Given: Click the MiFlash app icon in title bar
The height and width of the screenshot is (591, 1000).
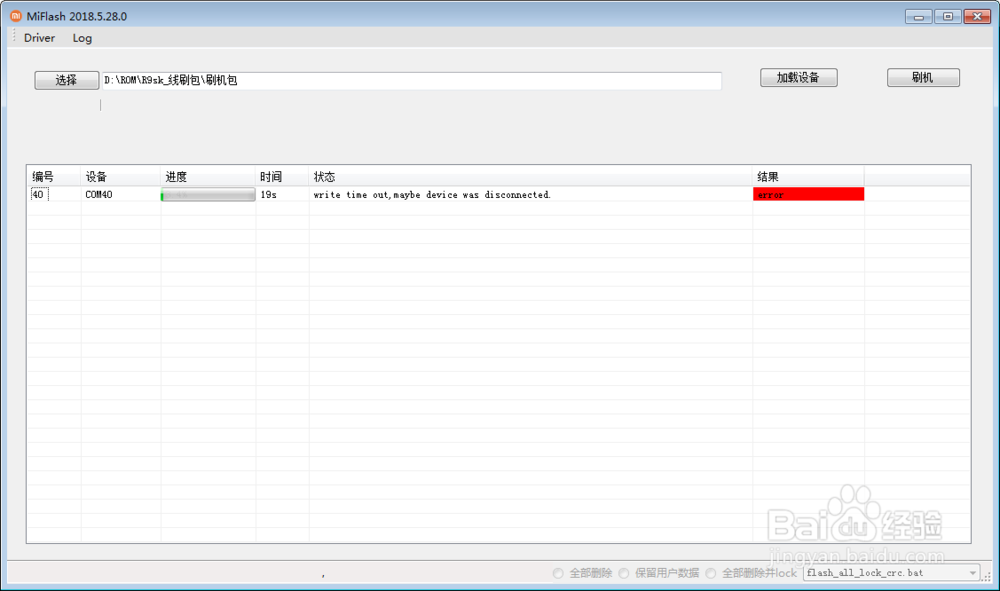Looking at the screenshot, I should coord(16,16).
